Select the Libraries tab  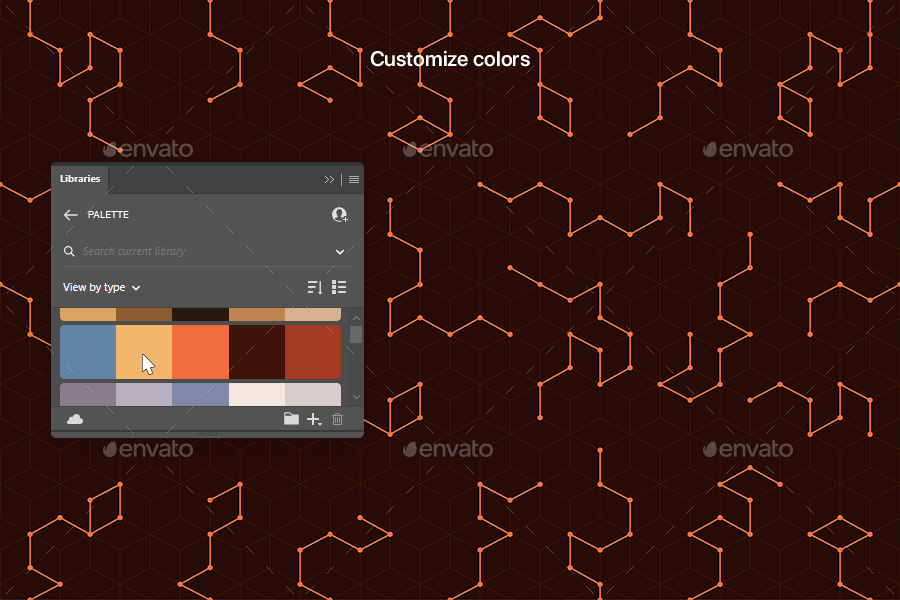pos(79,180)
